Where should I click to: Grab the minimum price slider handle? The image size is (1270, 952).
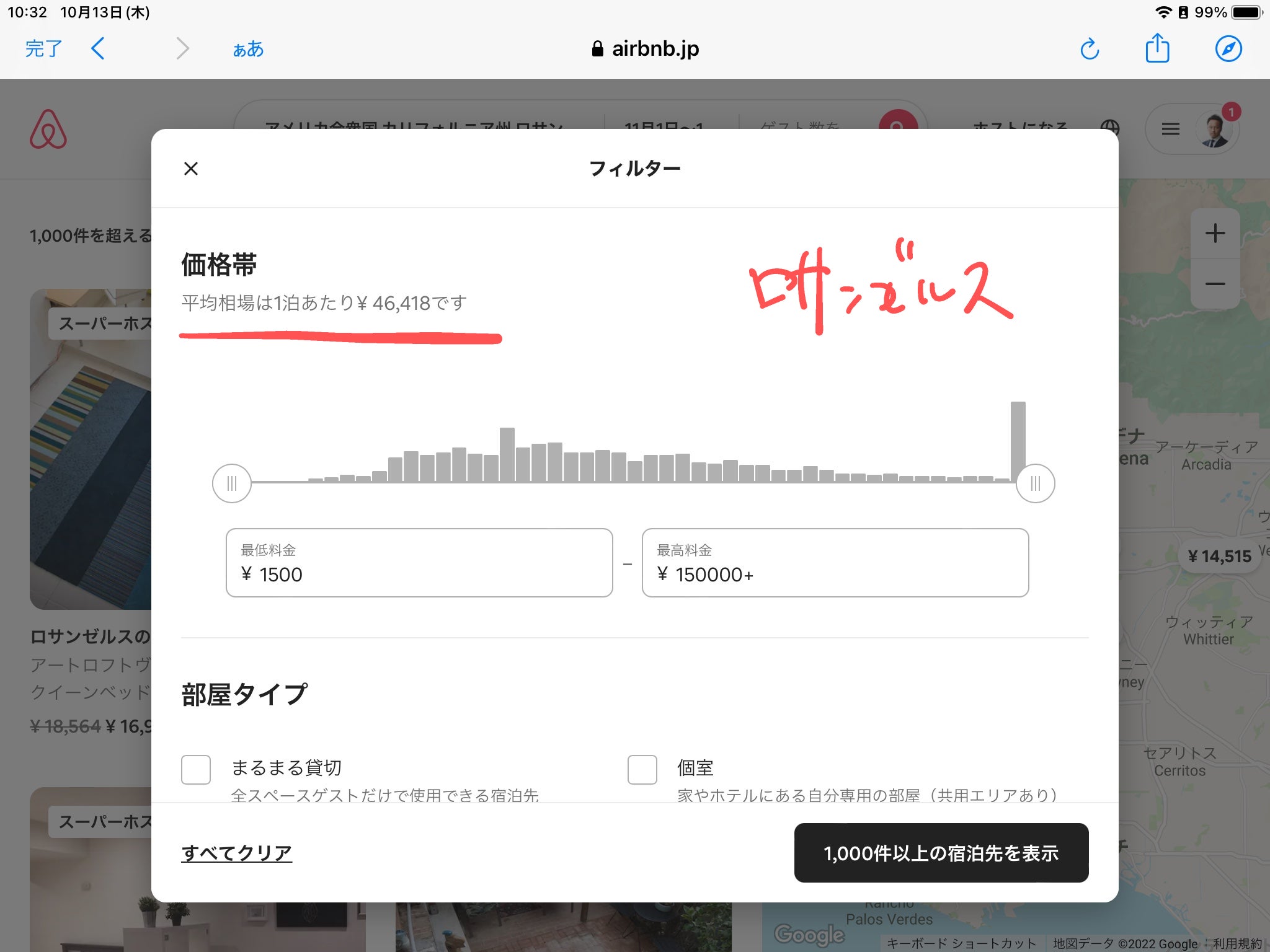coord(232,483)
